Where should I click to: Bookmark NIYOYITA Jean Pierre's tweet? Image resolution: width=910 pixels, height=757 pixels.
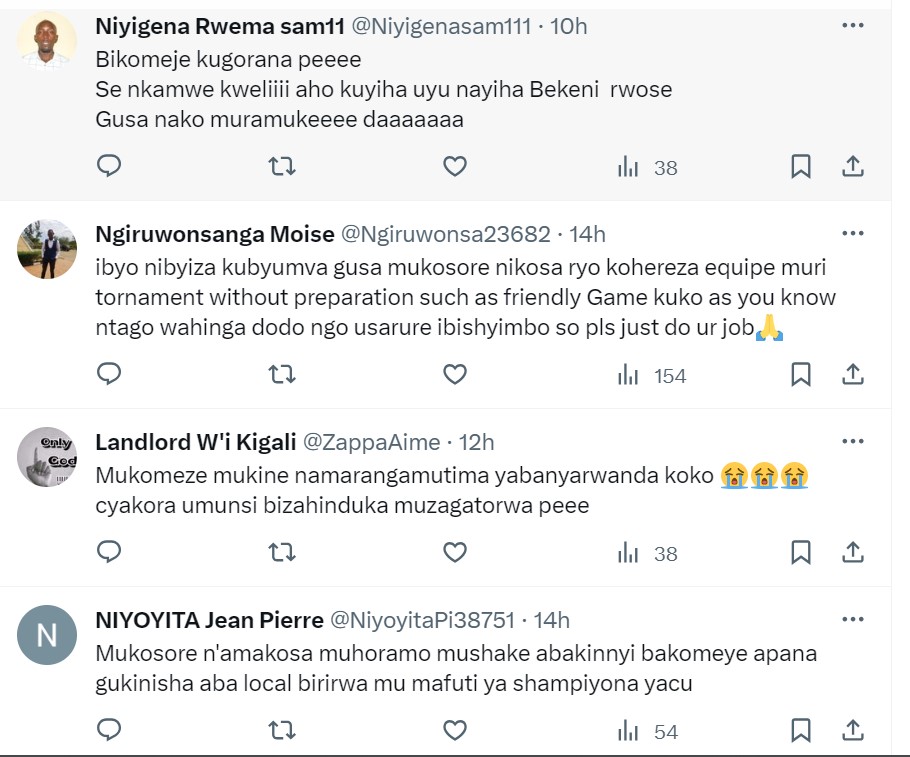click(800, 731)
